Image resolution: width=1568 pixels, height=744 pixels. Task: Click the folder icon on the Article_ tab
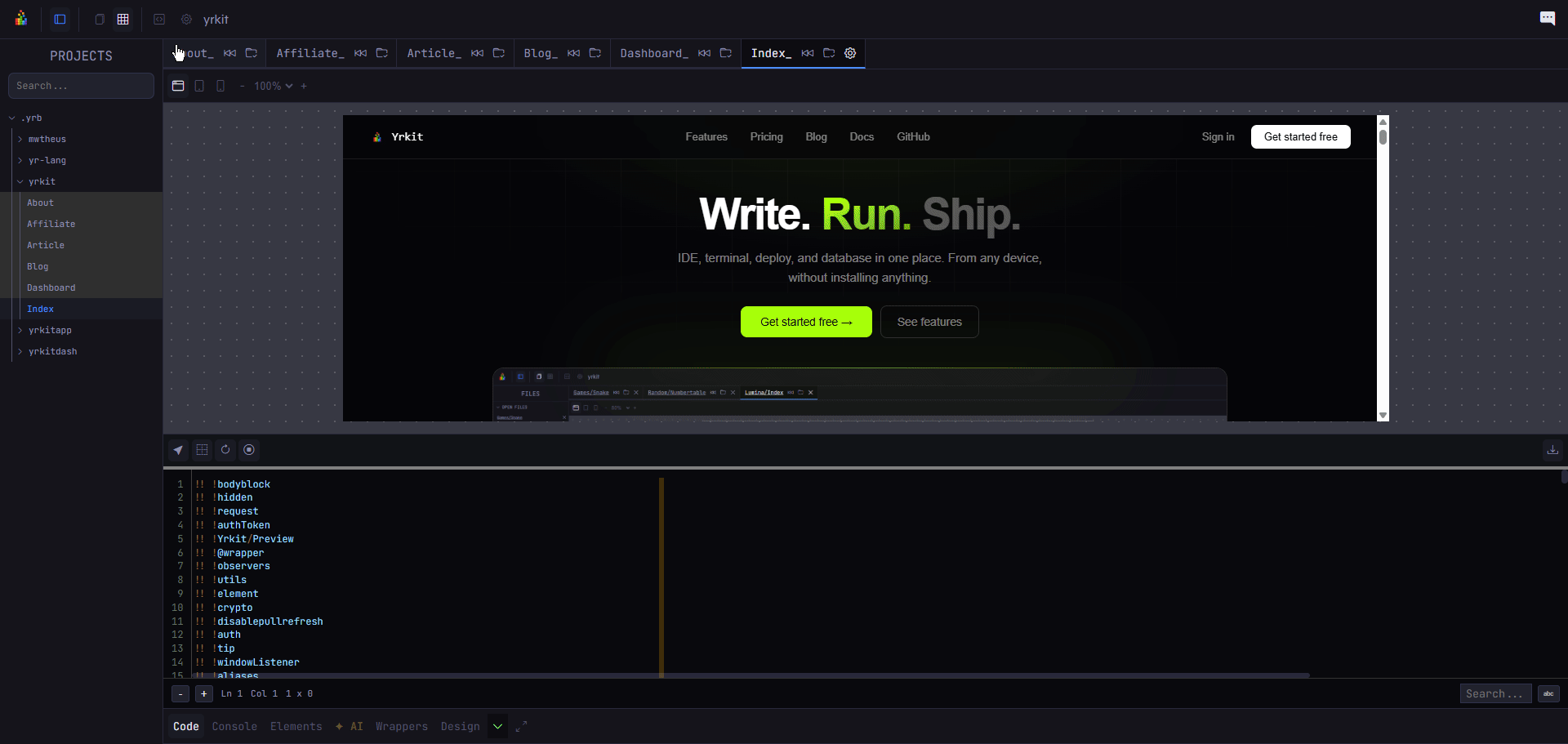pyautogui.click(x=498, y=53)
